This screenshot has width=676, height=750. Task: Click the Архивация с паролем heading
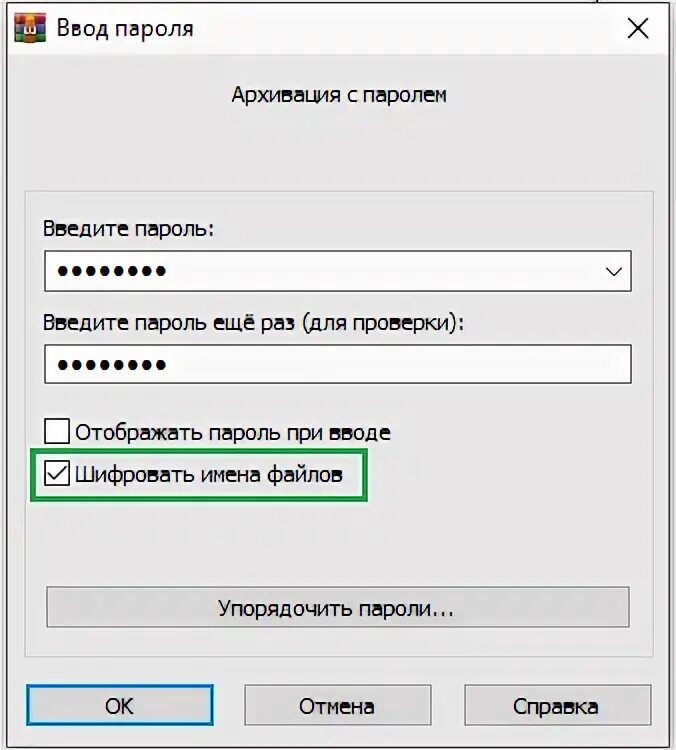click(x=339, y=95)
